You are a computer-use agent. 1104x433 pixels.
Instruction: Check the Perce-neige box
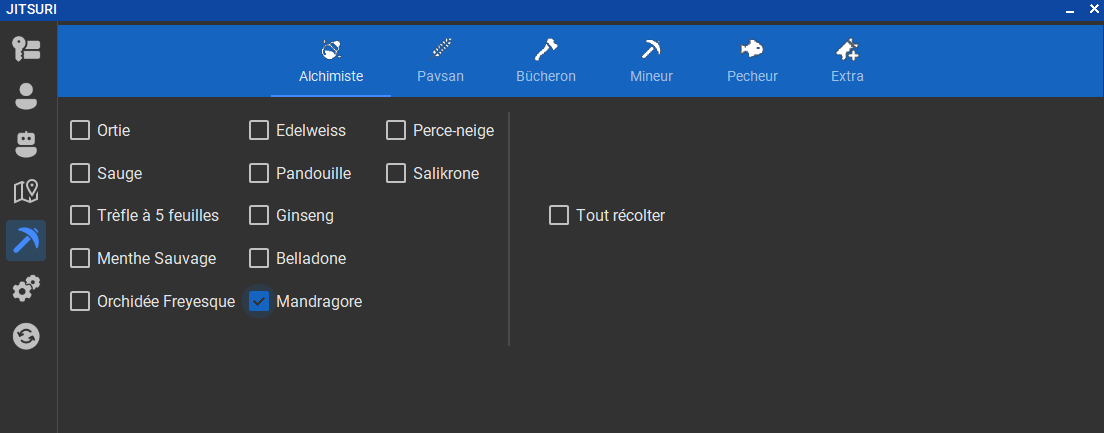(396, 130)
